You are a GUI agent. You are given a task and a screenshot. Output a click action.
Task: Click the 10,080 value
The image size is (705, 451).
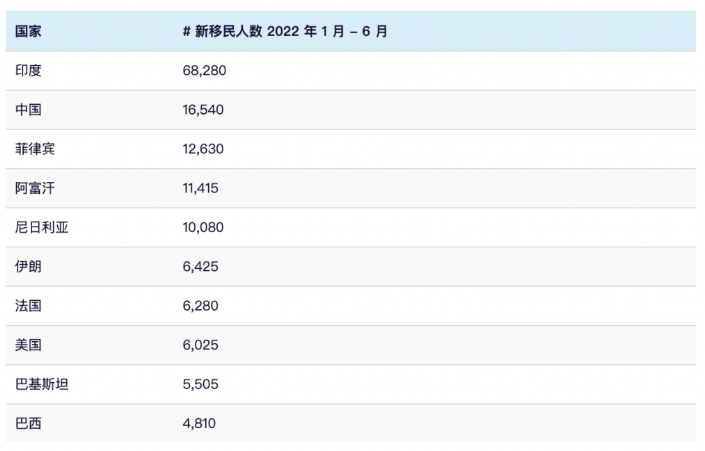coord(203,227)
